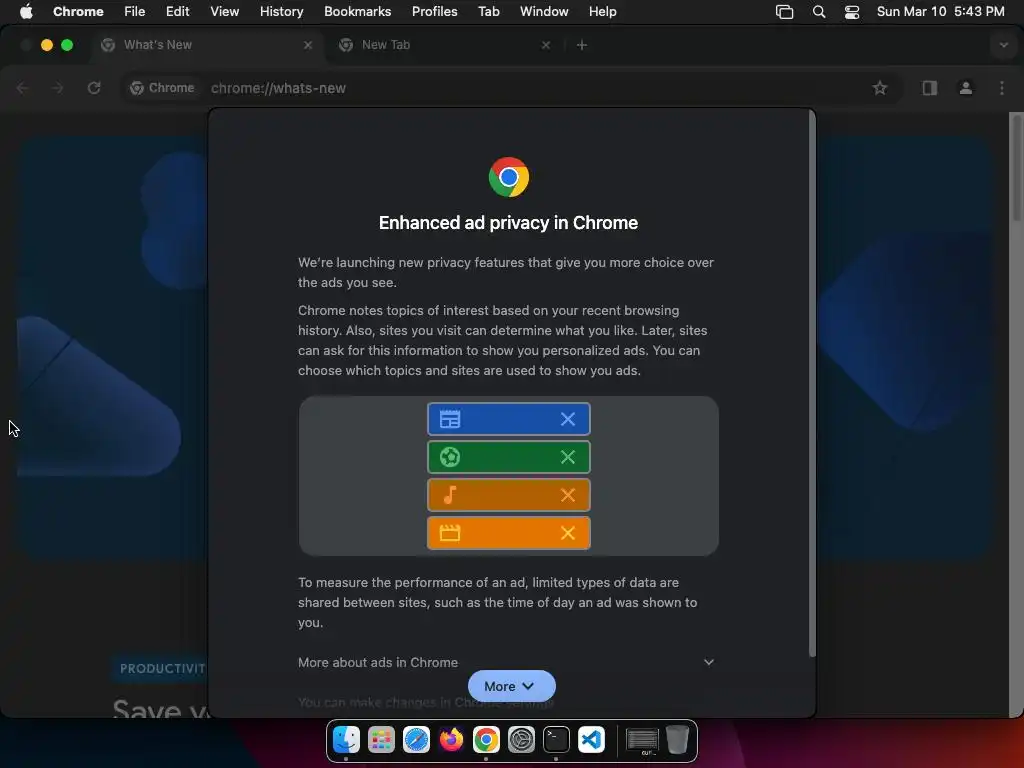1024x768 pixels.
Task: Open Visual Studio Code from the dock
Action: tap(591, 740)
